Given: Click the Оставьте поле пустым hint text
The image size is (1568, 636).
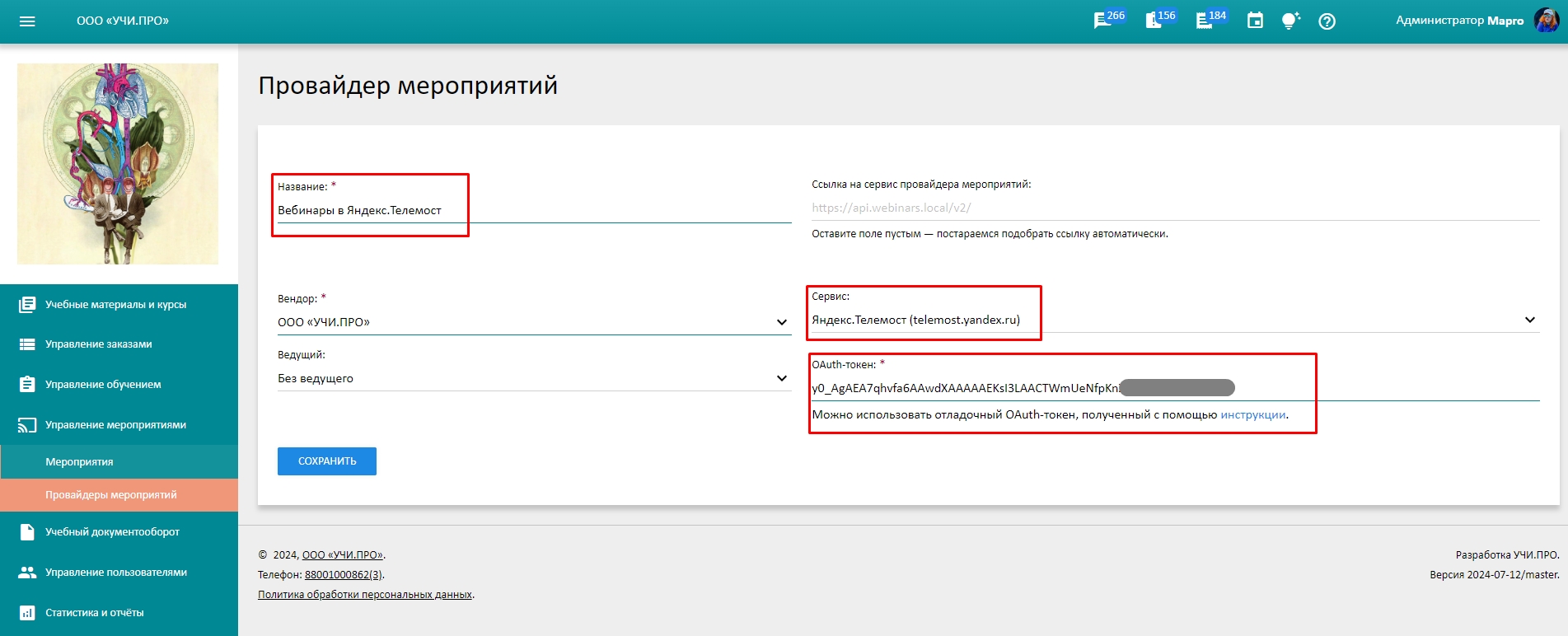Looking at the screenshot, I should 990,234.
